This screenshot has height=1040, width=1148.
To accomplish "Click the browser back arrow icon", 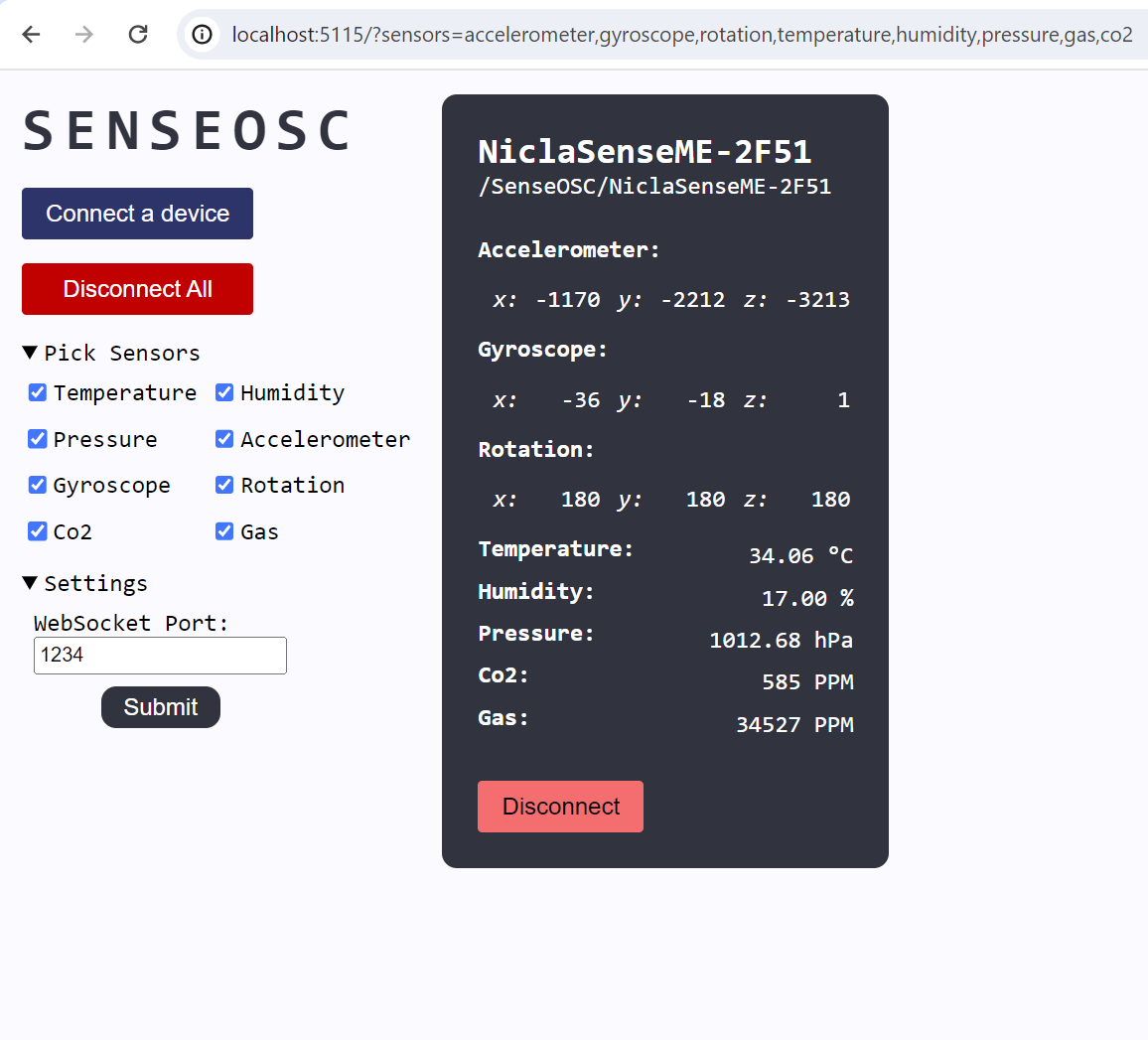I will (x=31, y=34).
